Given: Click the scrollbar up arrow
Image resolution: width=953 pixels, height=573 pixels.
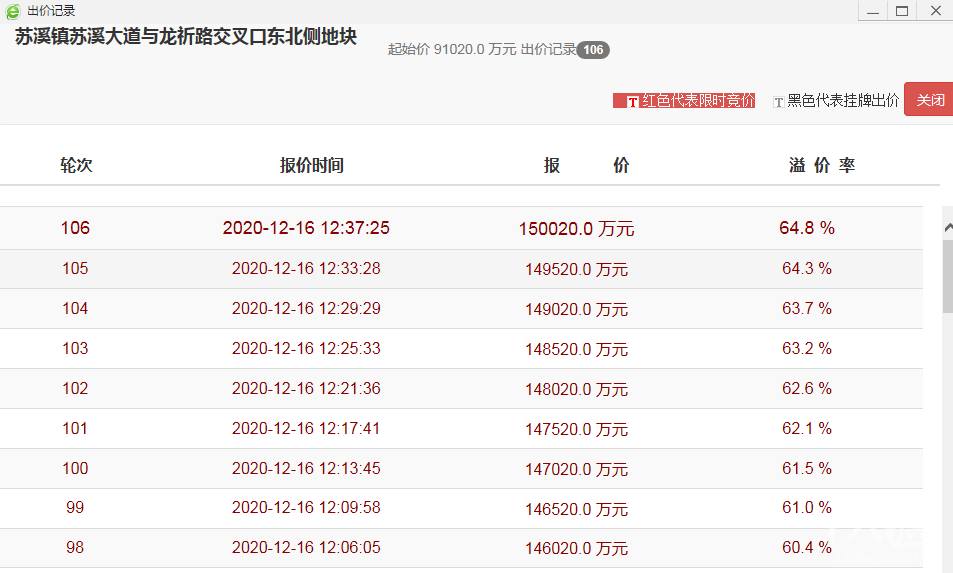Looking at the screenshot, I should pyautogui.click(x=947, y=228).
